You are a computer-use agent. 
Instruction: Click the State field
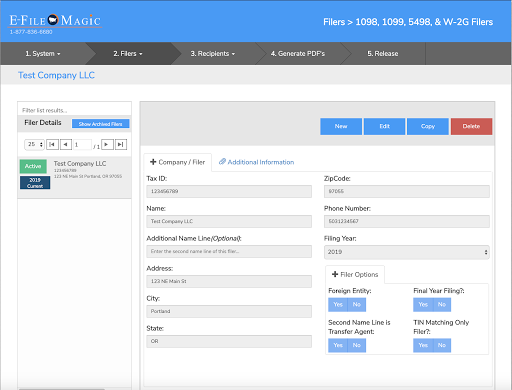click(229, 341)
